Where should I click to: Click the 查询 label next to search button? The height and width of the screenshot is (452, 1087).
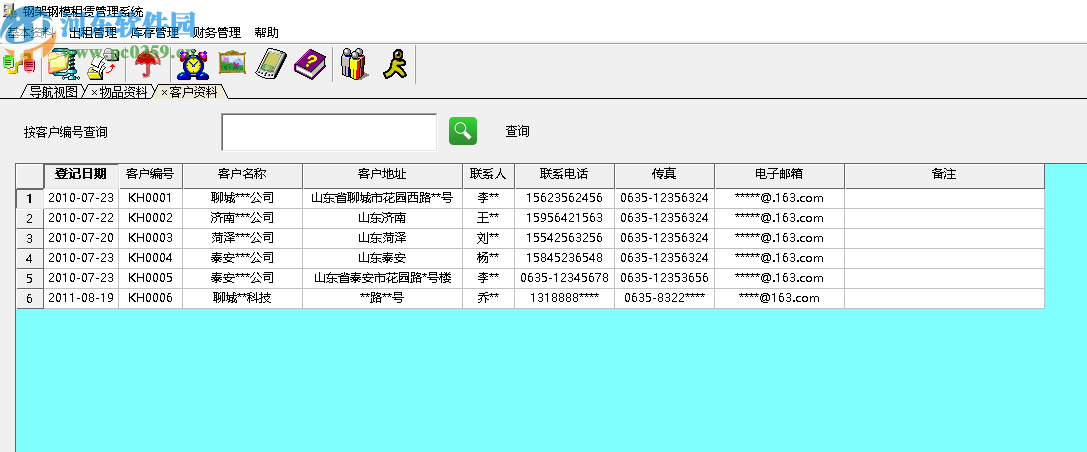(517, 131)
